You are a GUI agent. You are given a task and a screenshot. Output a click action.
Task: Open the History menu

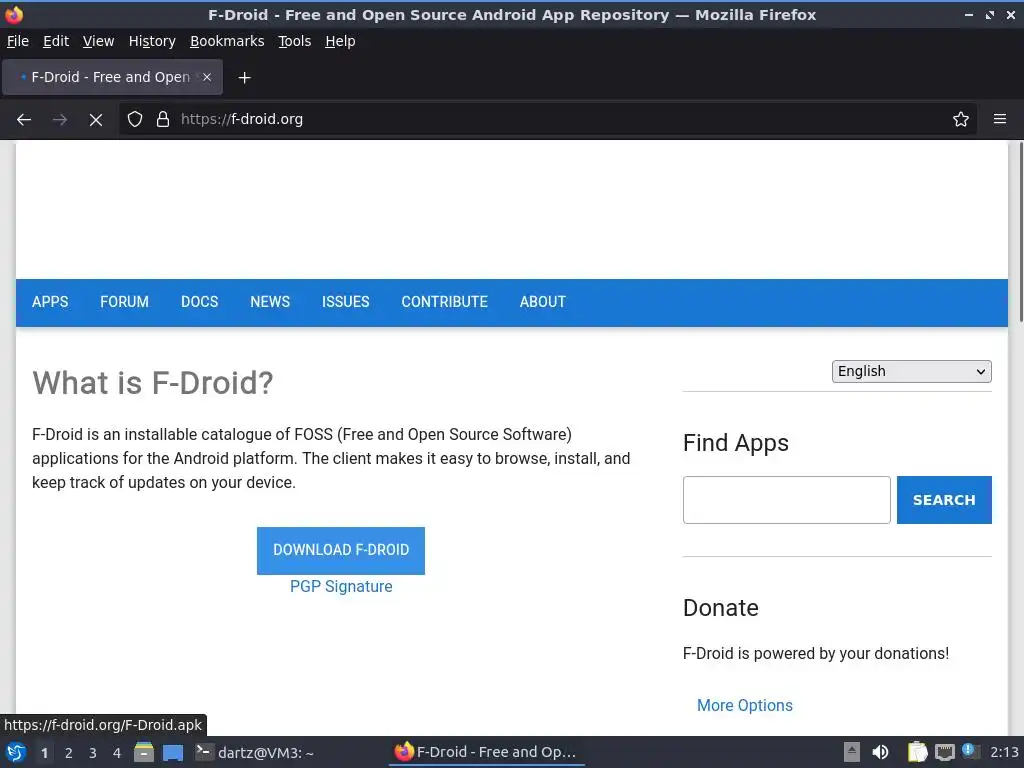[x=152, y=41]
